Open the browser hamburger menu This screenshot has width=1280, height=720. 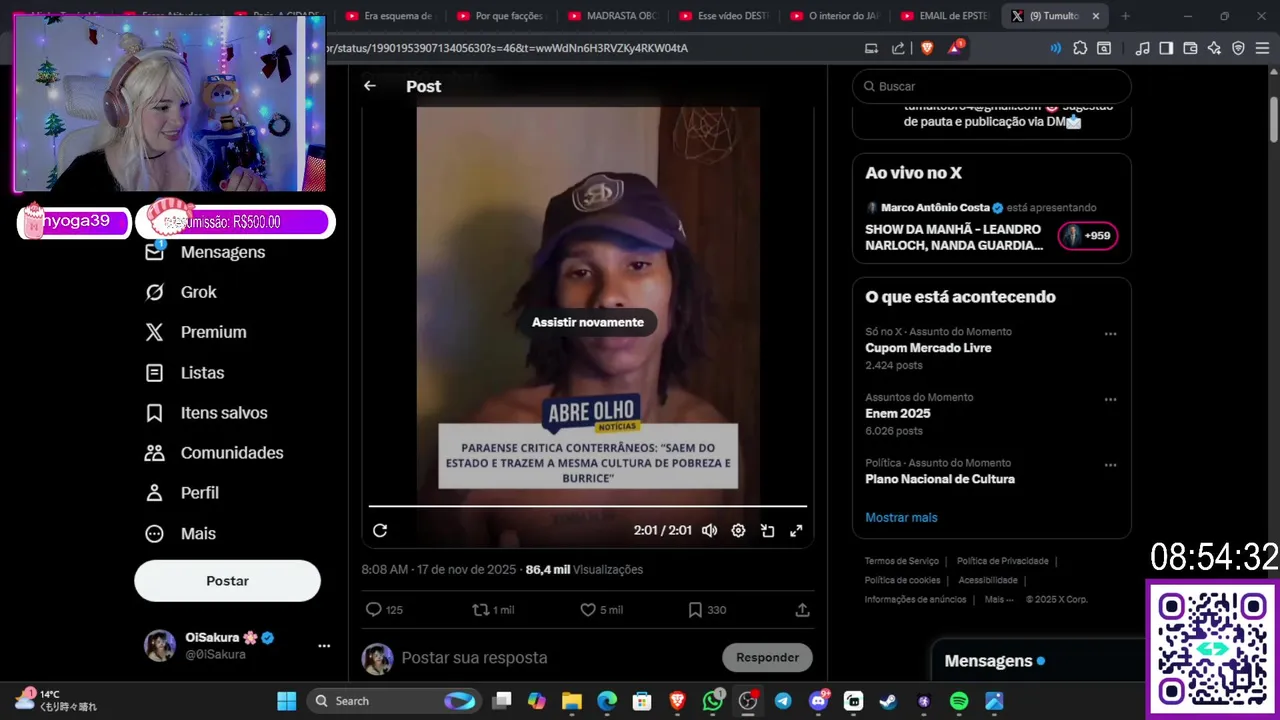click(x=1262, y=48)
